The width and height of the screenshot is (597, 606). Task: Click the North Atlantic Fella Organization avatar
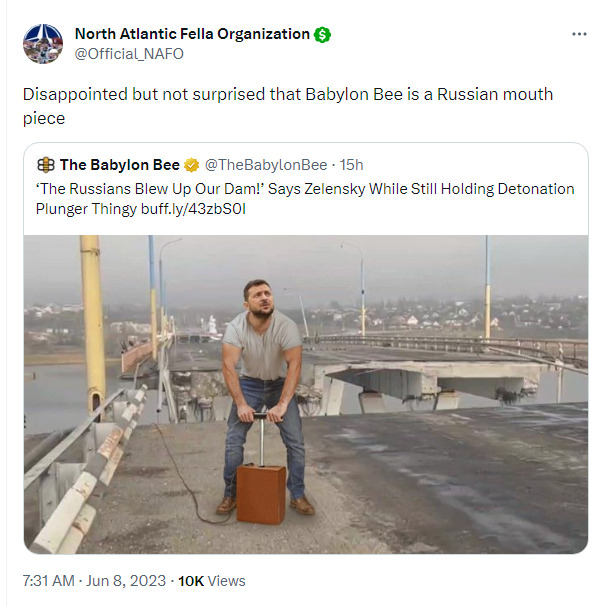(x=43, y=44)
